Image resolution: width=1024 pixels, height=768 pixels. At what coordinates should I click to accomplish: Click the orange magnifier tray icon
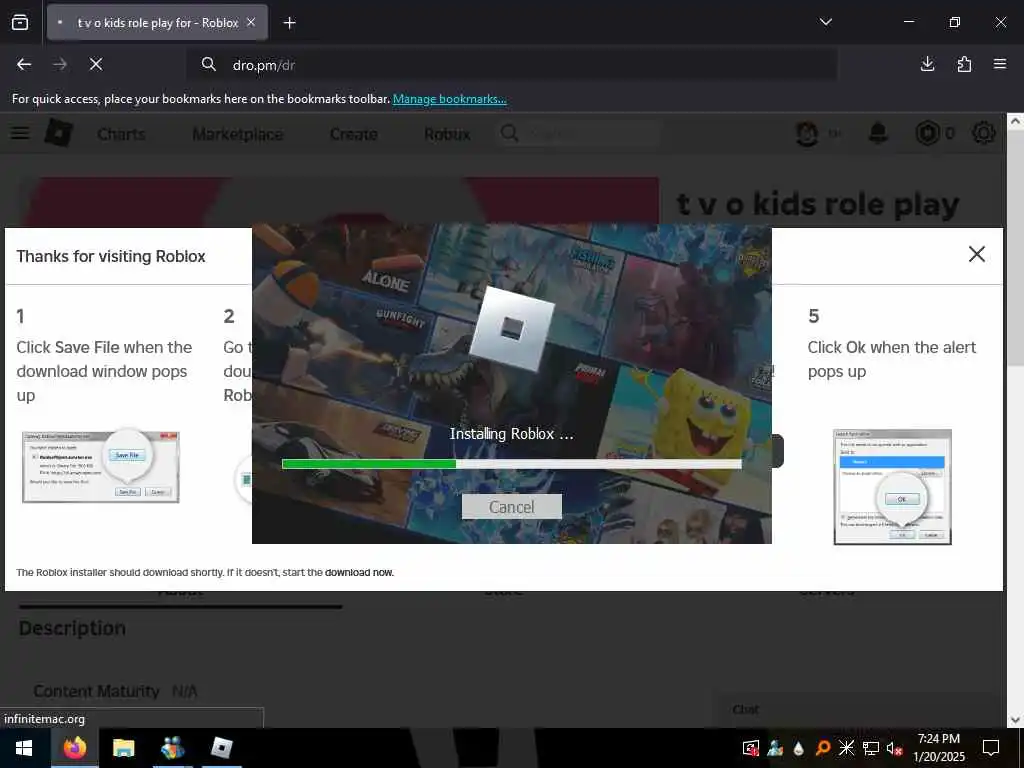click(x=823, y=748)
